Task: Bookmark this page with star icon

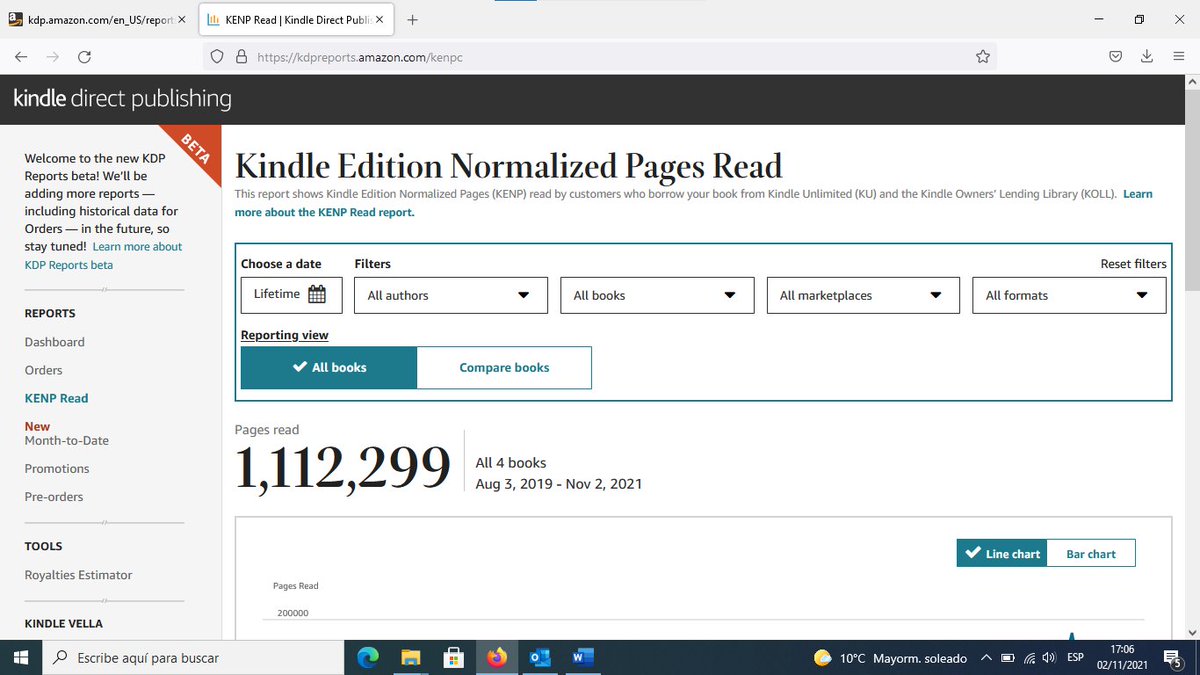Action: pos(983,57)
